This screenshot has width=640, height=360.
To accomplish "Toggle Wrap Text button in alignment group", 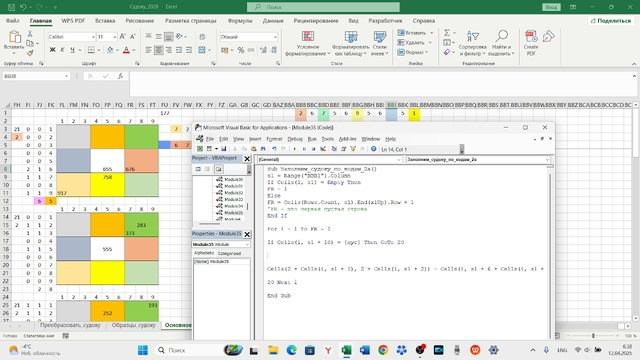I will (x=202, y=37).
